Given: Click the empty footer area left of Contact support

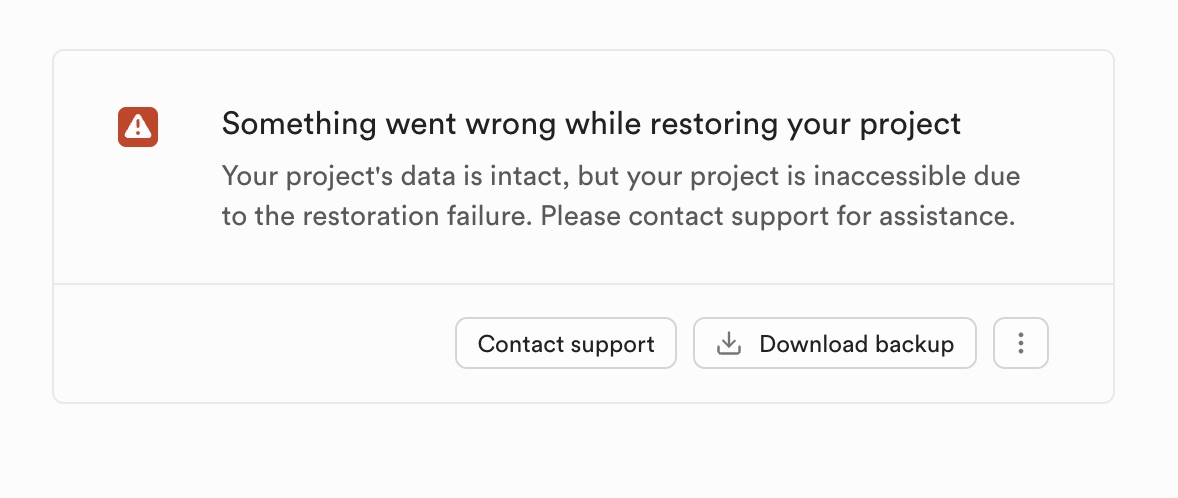Looking at the screenshot, I should click(250, 344).
